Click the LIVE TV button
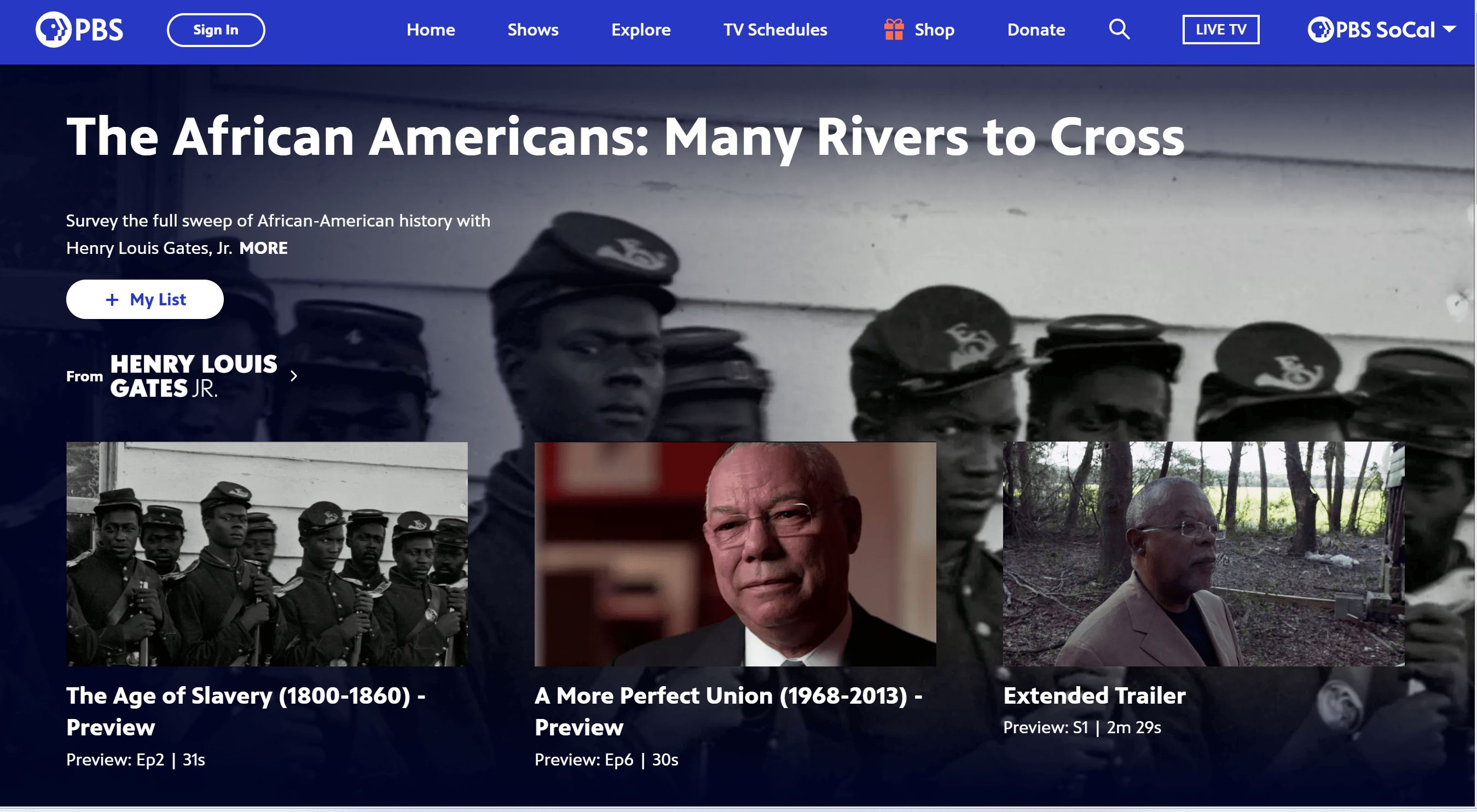This screenshot has width=1477, height=812. pos(1221,30)
